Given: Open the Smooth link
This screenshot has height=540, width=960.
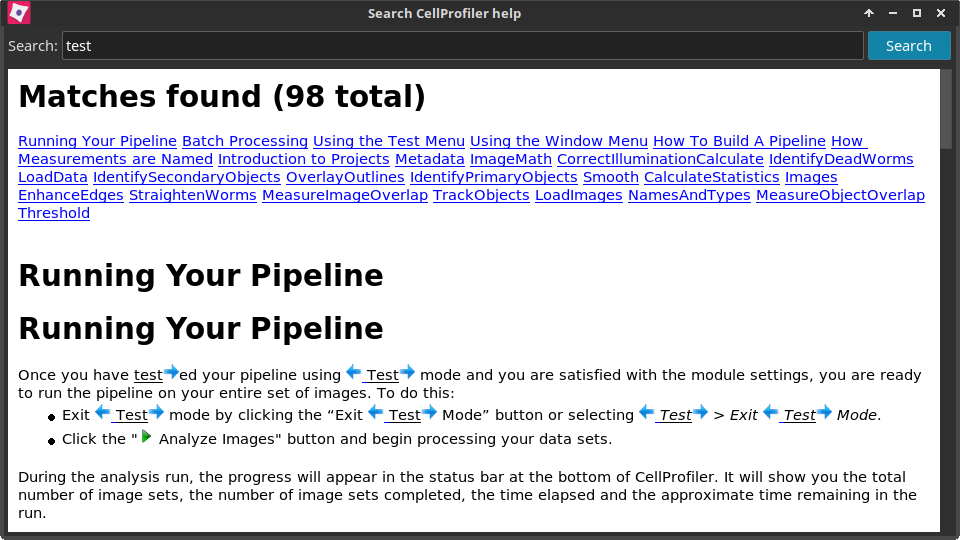Looking at the screenshot, I should click(x=610, y=177).
